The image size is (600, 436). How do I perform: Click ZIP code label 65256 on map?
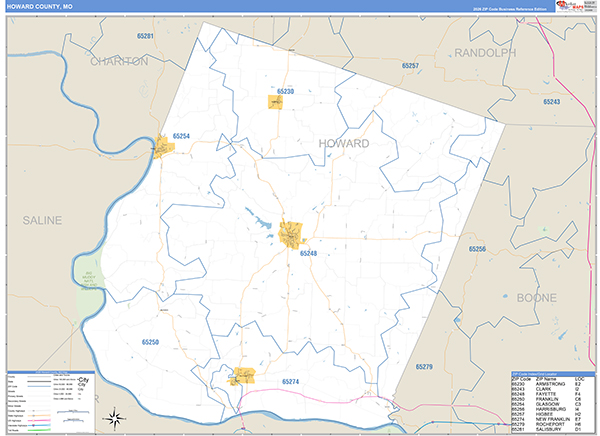pos(477,249)
